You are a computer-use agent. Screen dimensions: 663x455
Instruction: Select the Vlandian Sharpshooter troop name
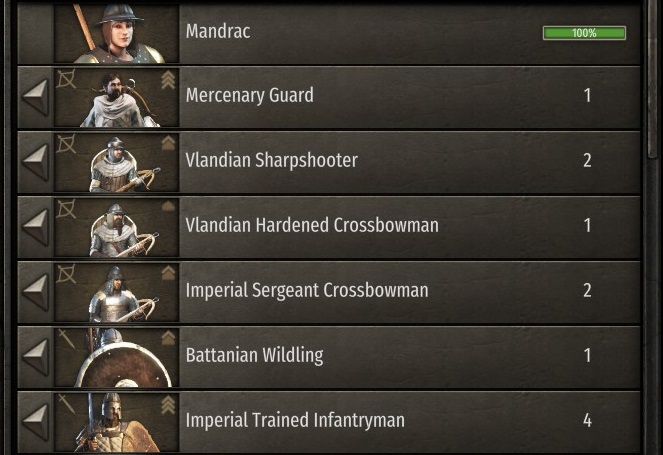click(x=271, y=160)
